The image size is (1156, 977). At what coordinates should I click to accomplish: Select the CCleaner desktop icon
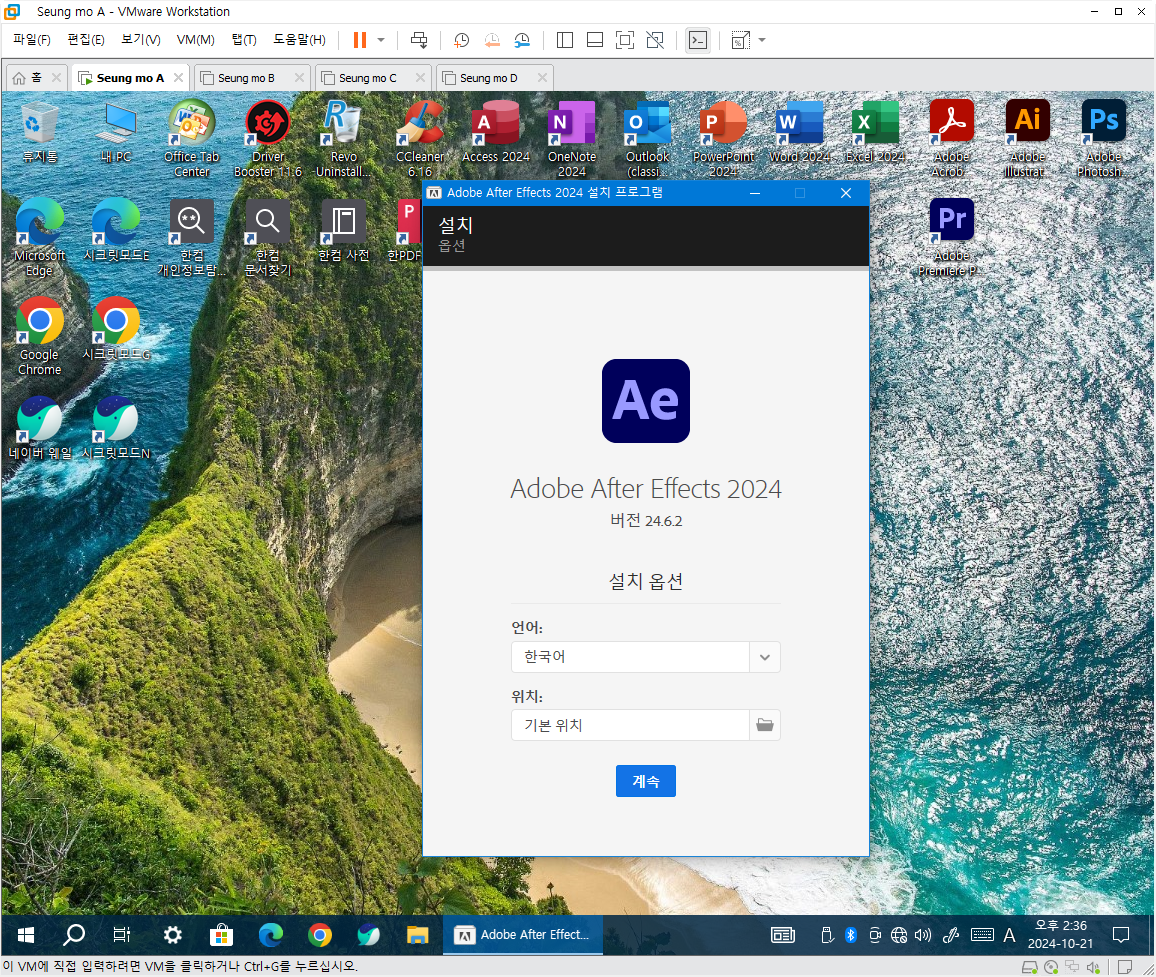tap(420, 139)
